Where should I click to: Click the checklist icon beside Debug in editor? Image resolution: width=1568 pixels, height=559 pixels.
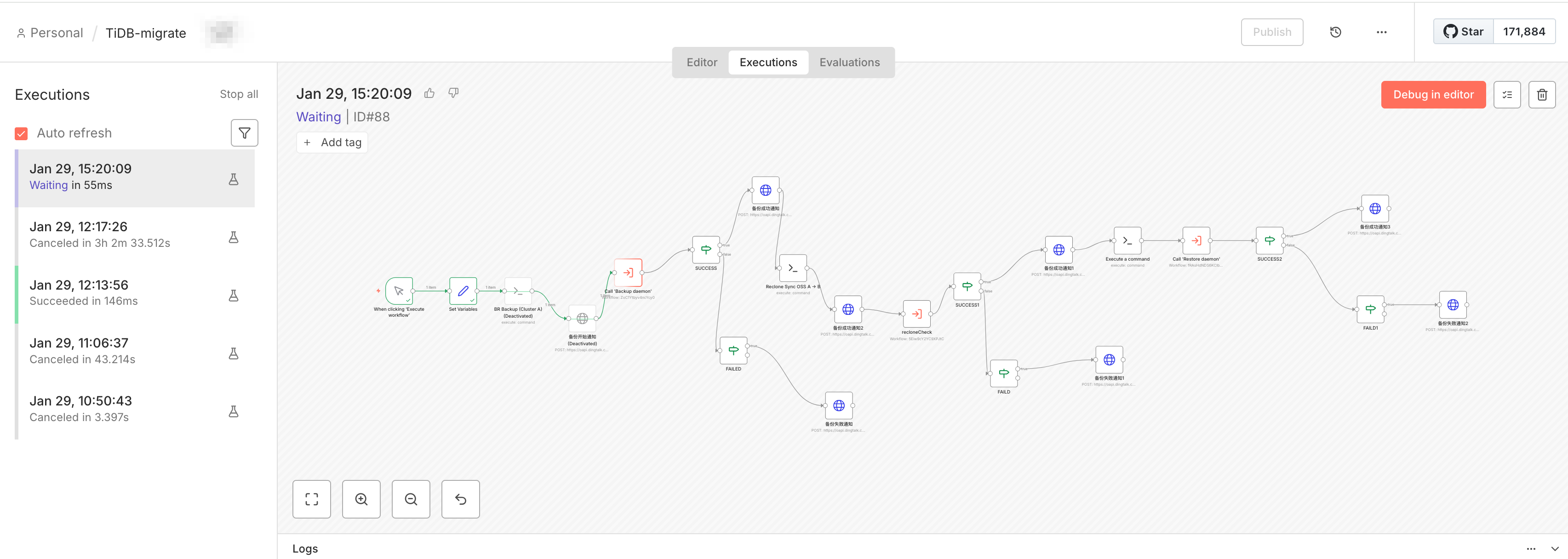(1506, 95)
